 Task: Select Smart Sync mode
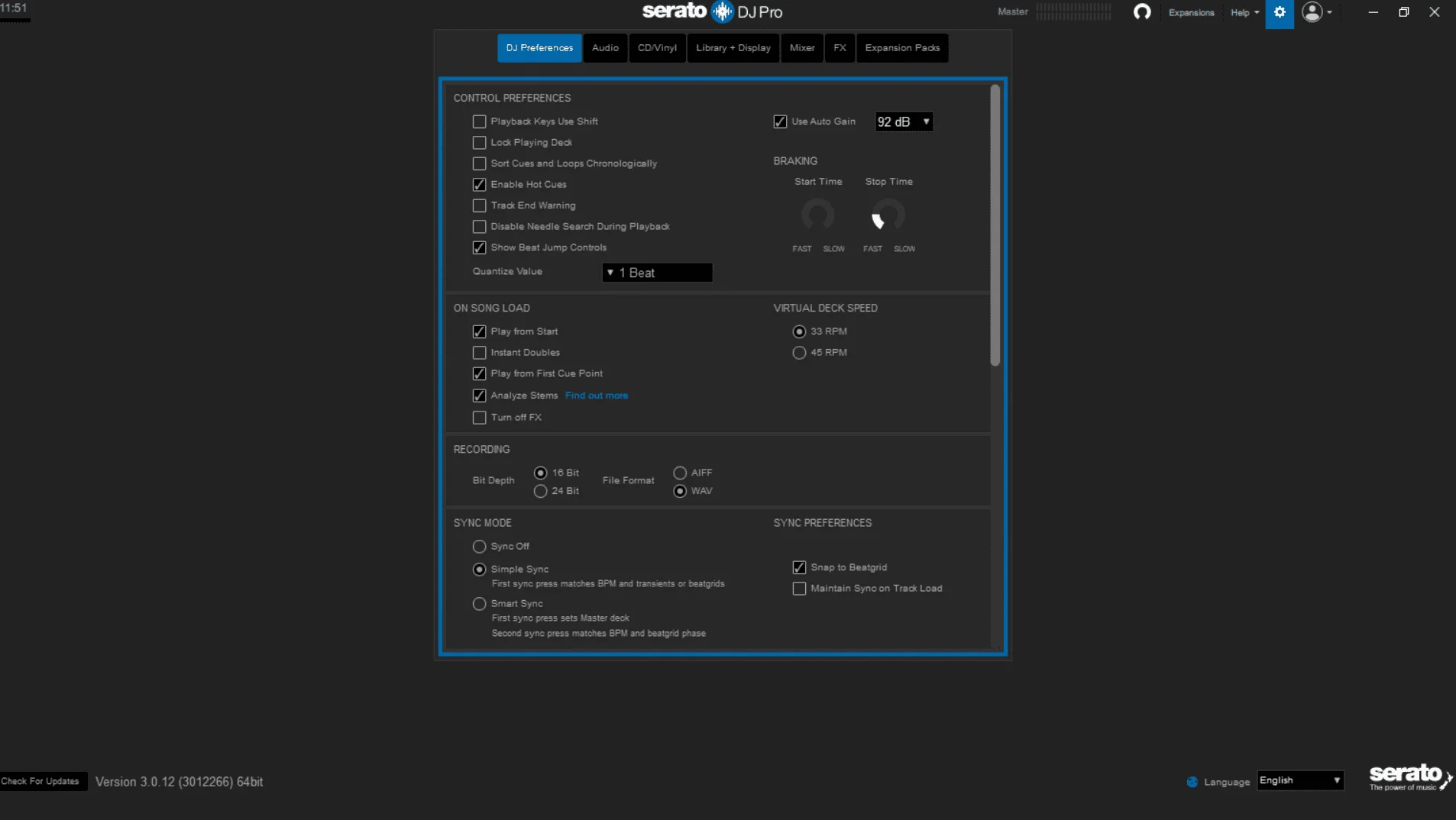pos(479,604)
